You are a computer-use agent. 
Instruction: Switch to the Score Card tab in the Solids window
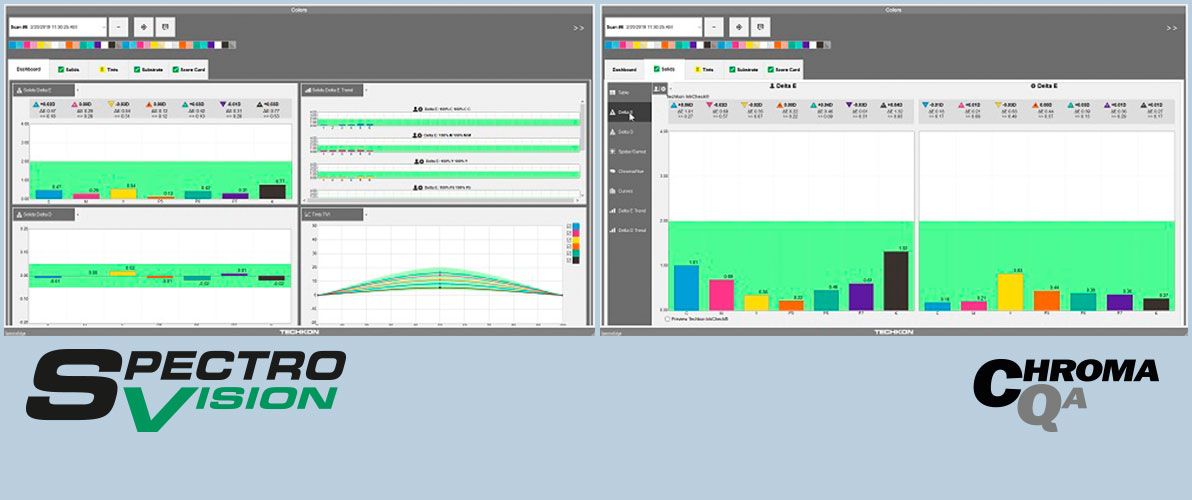pyautogui.click(x=784, y=69)
